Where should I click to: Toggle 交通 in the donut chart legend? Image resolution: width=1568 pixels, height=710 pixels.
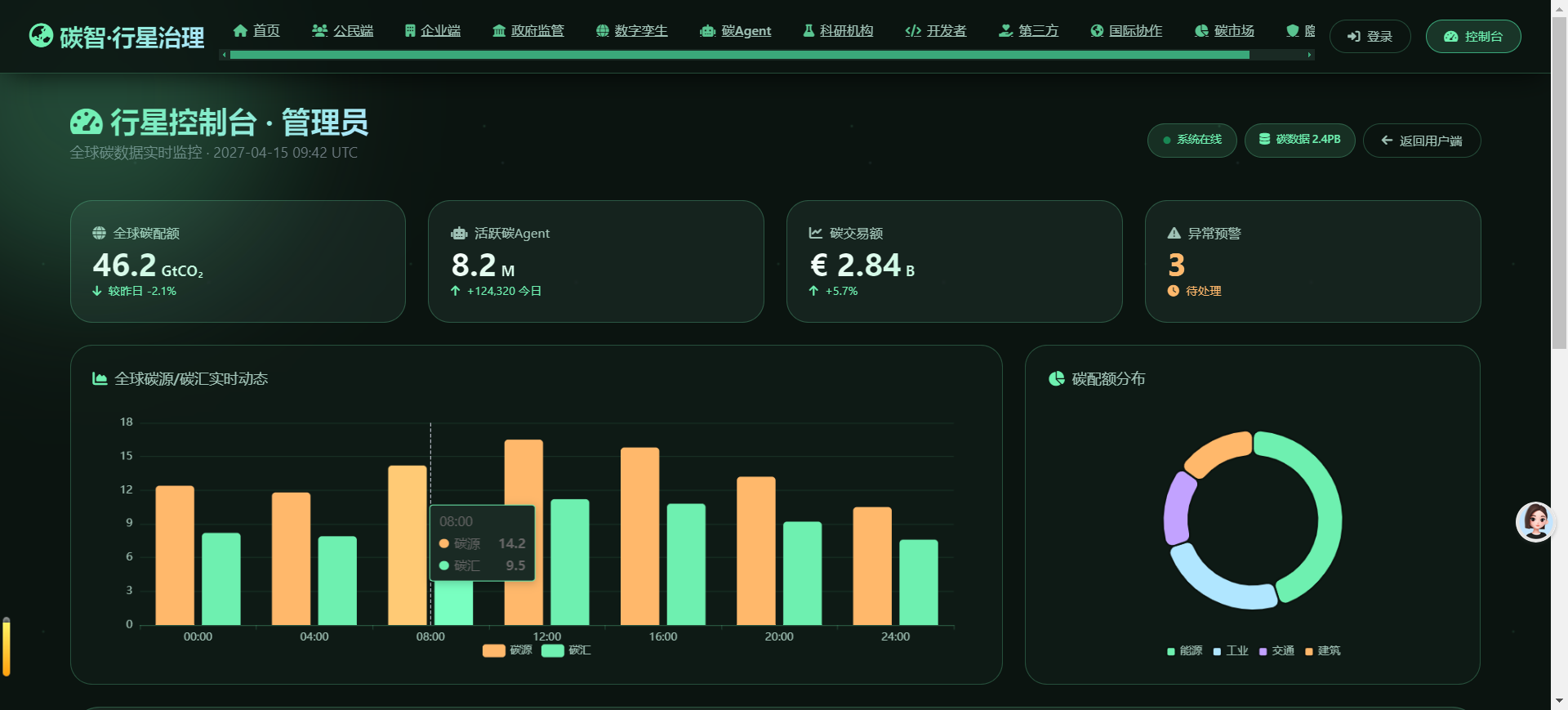click(x=1276, y=651)
